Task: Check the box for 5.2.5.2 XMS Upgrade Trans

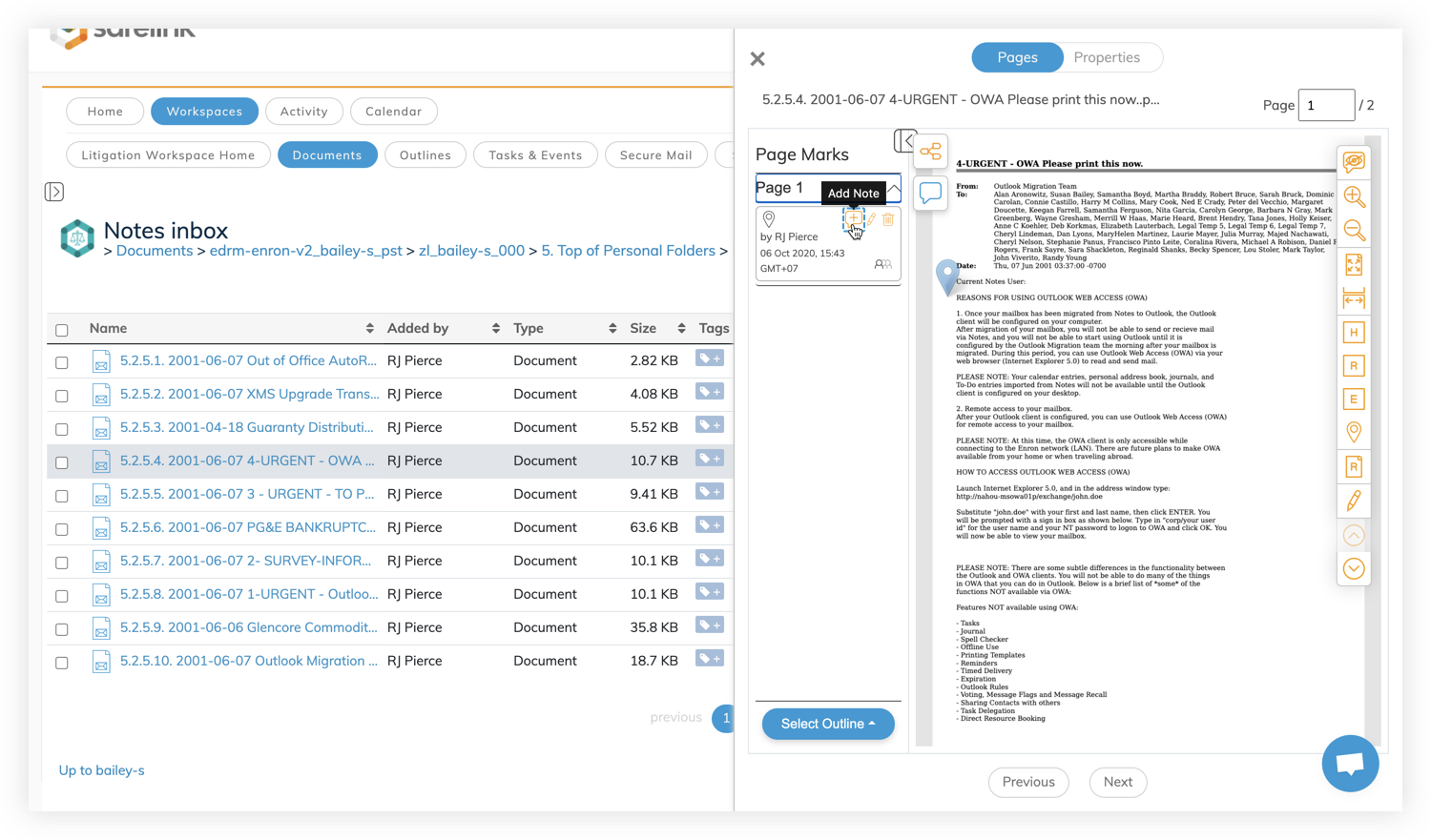Action: coord(62,396)
